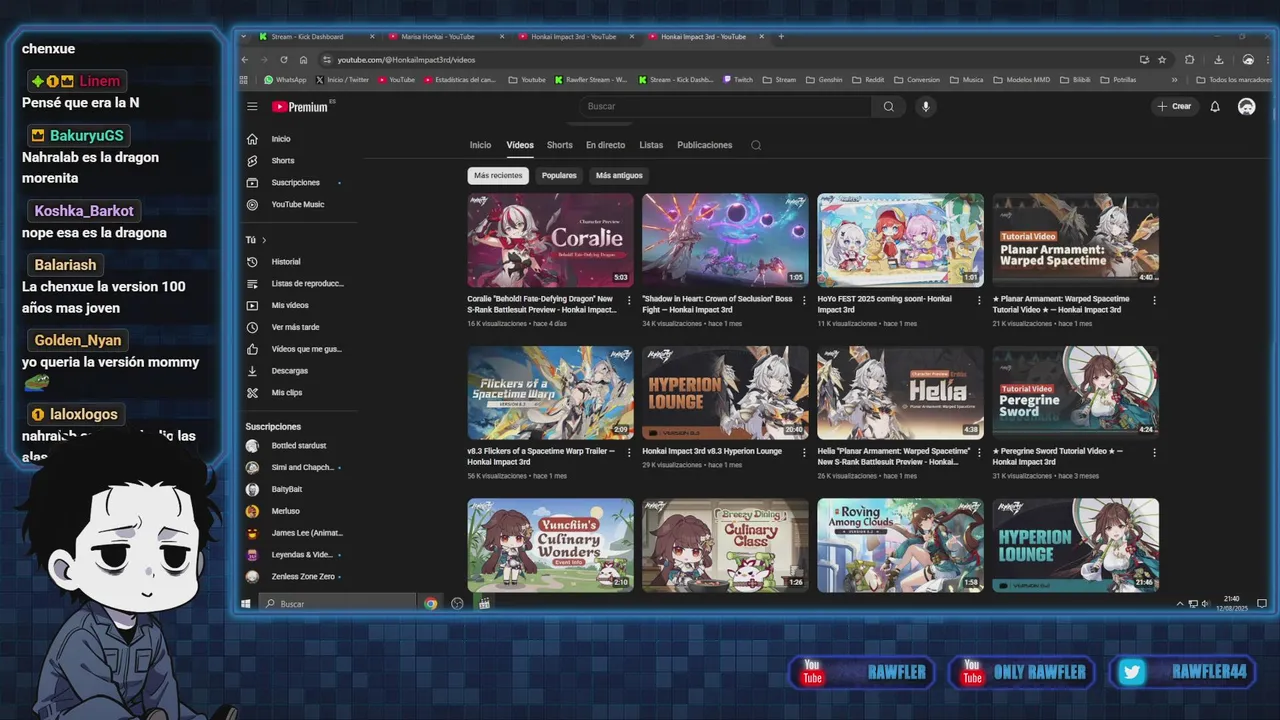Open the Windows Start button
1280x720 pixels.
[246, 604]
